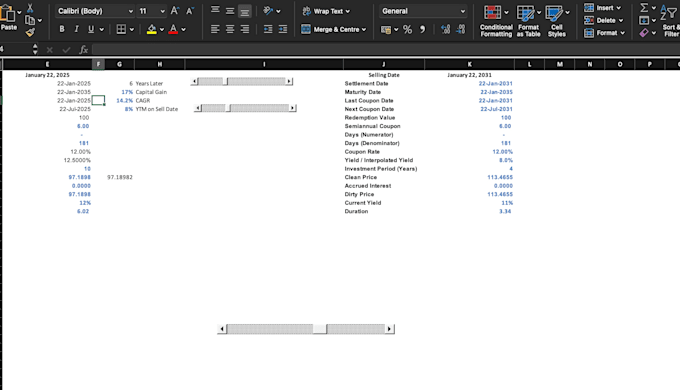The width and height of the screenshot is (680, 390).
Task: Click the AutoSum sigma icon
Action: [644, 8]
